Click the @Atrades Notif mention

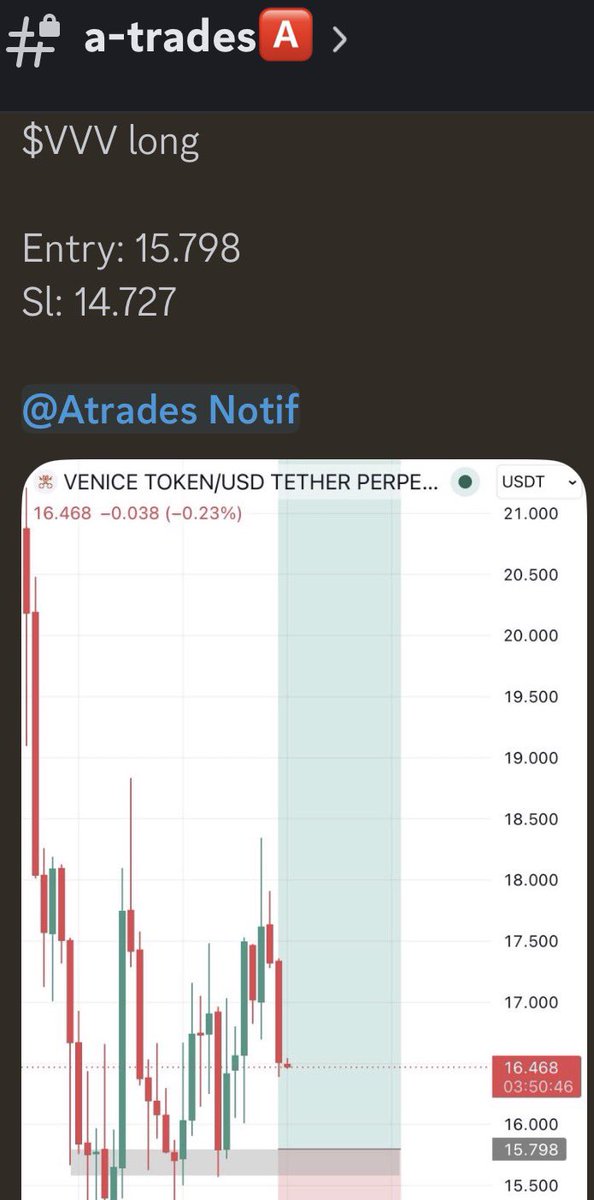click(x=160, y=410)
